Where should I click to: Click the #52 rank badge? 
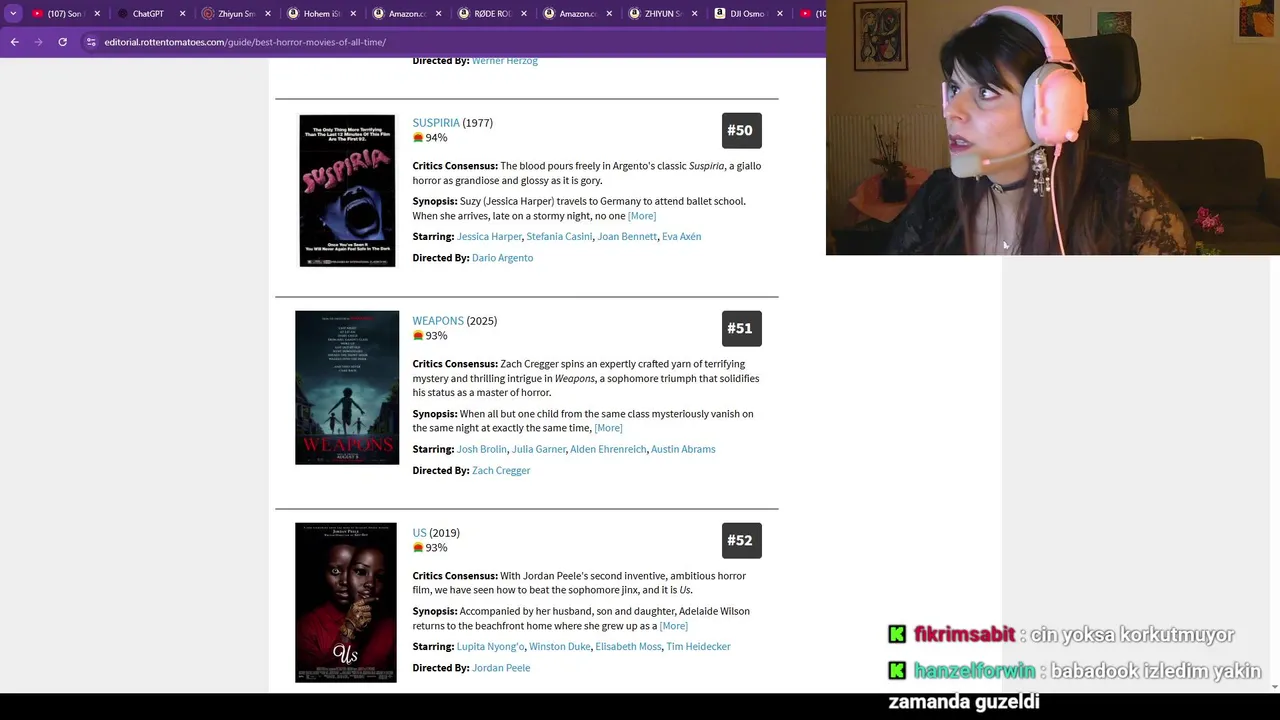(741, 541)
